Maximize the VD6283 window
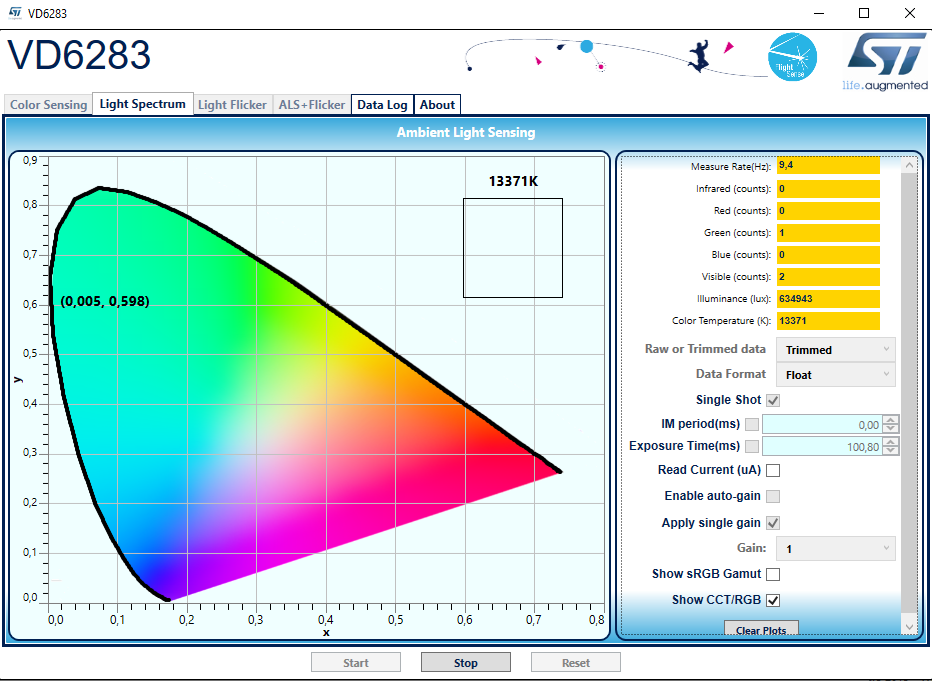This screenshot has width=932, height=681. pos(864,13)
